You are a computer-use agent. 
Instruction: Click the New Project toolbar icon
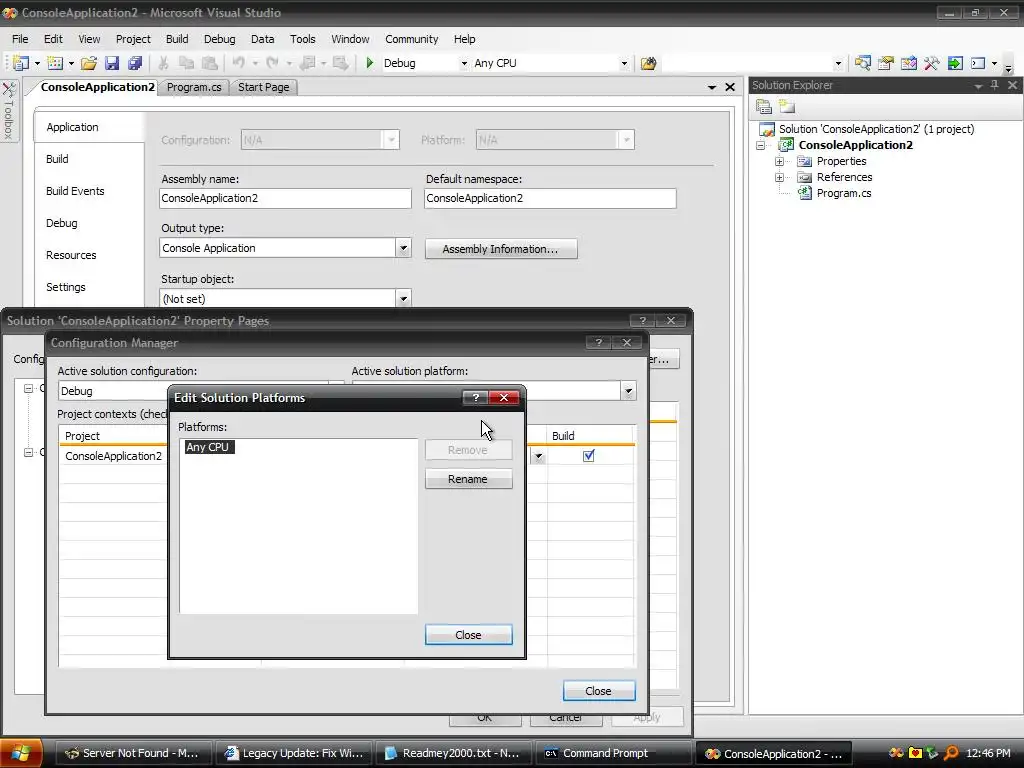pos(20,63)
